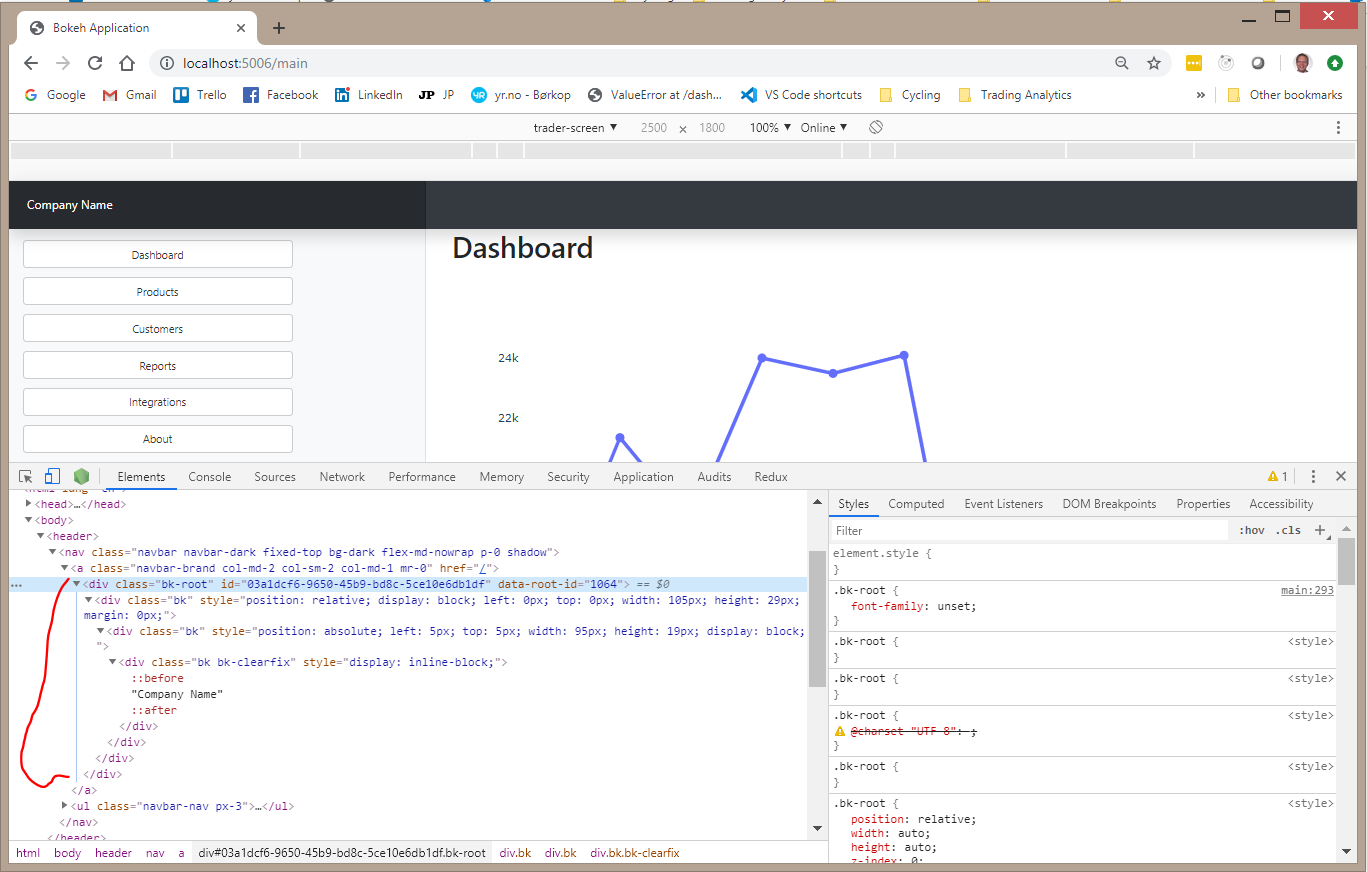Screen dimensions: 1367x872
Task: Click the bookmark star in the address bar
Action: [x=1154, y=62]
